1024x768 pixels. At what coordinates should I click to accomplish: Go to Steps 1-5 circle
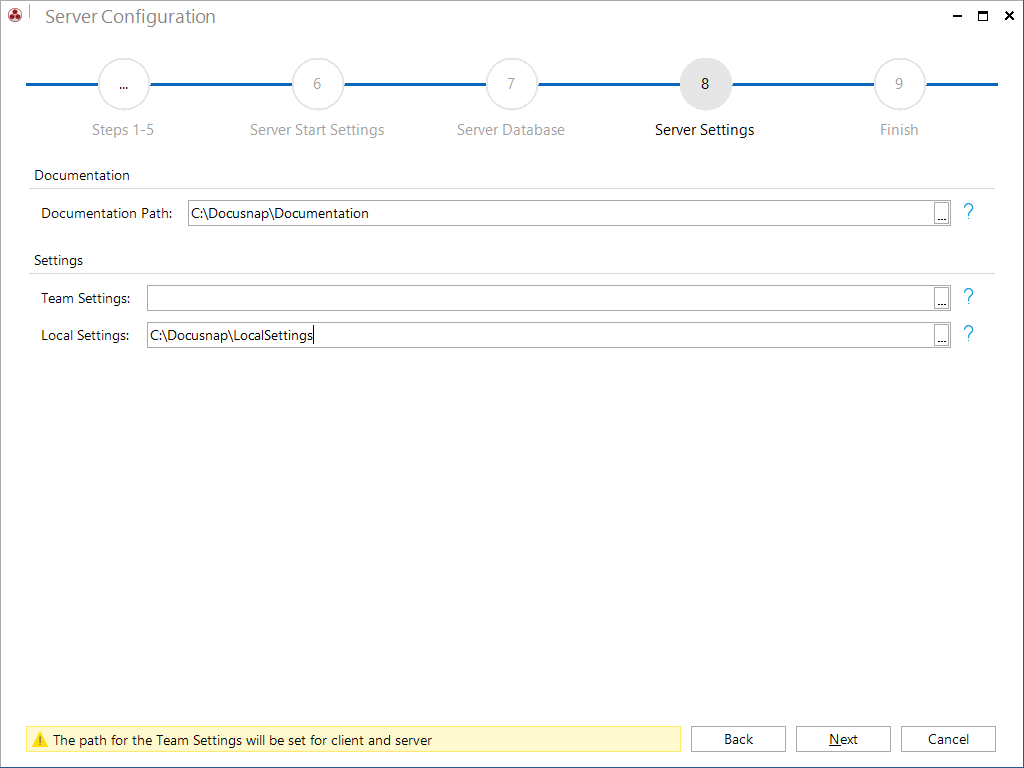[123, 84]
